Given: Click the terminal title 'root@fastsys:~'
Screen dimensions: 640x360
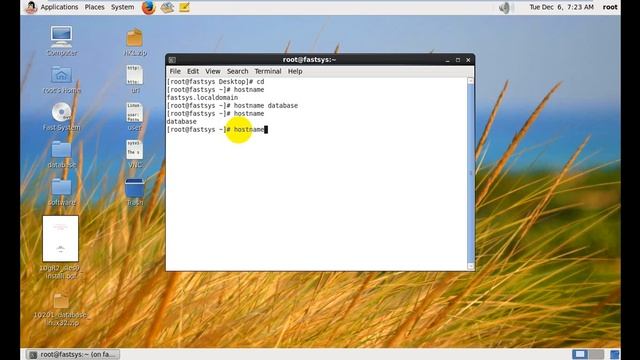Looking at the screenshot, I should (x=309, y=60).
